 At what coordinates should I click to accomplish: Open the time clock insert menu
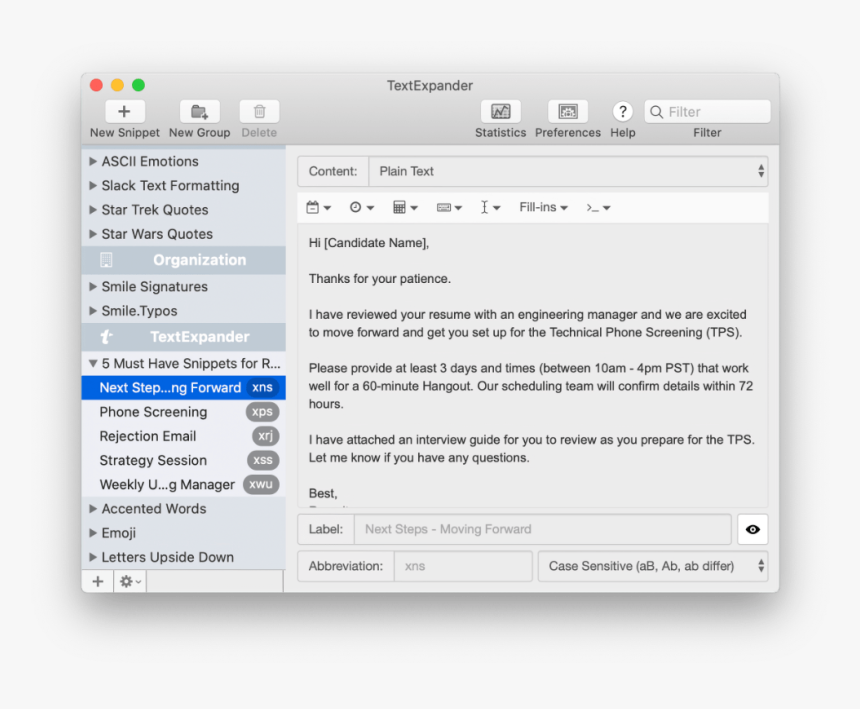pos(362,207)
